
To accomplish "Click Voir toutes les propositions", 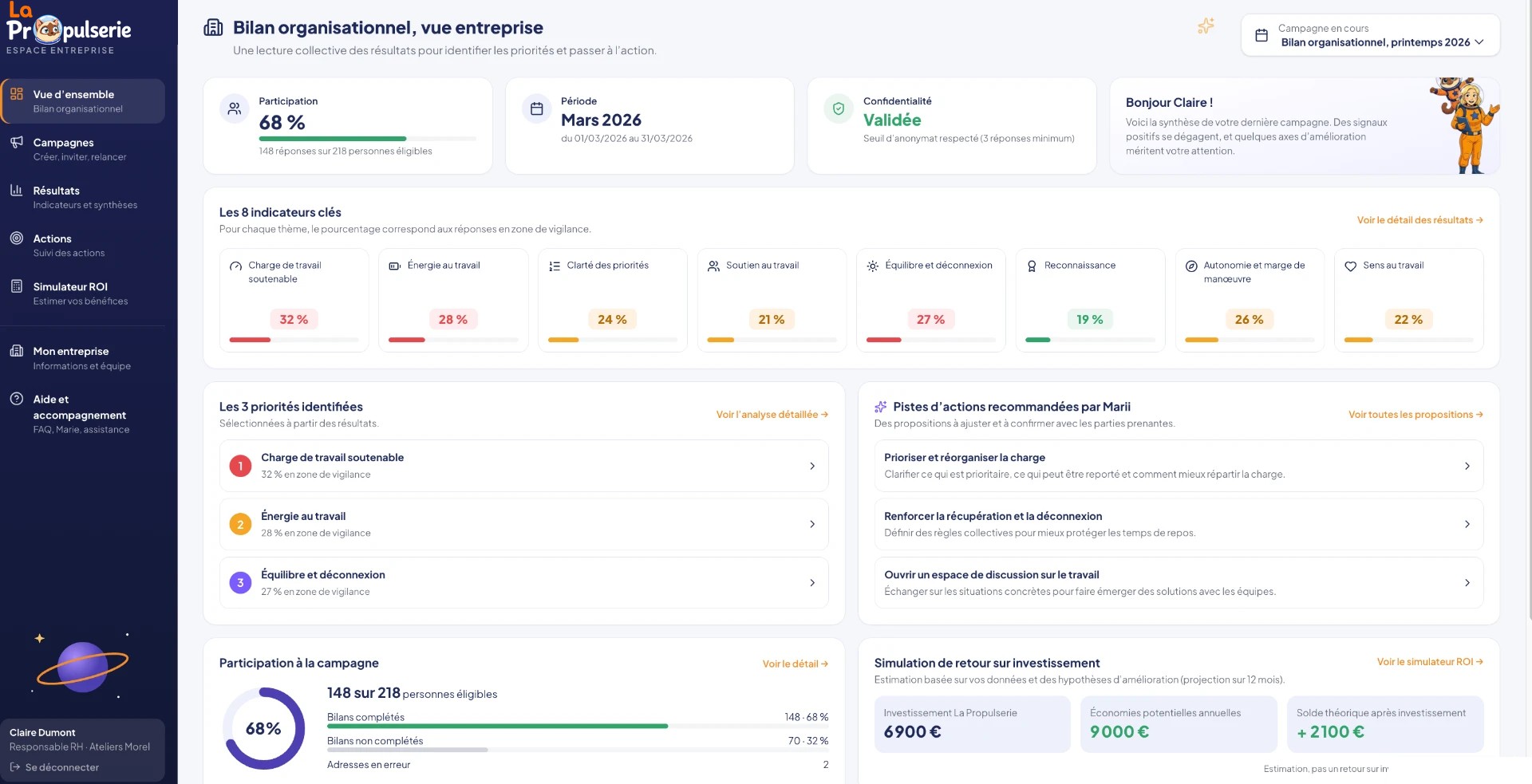I will pyautogui.click(x=1416, y=415).
